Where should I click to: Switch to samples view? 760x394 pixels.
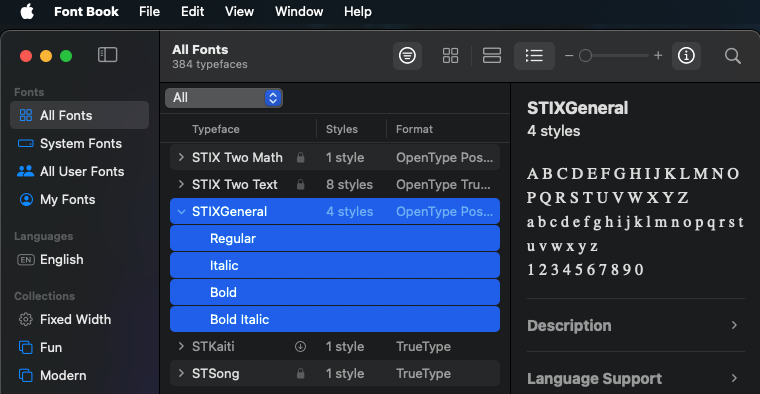pyautogui.click(x=492, y=56)
